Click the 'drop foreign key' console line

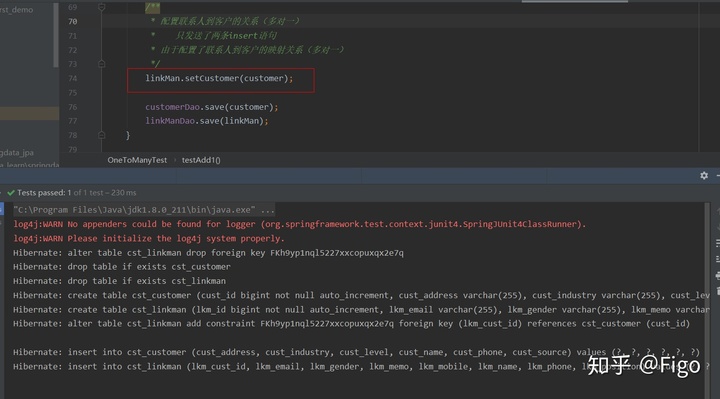point(208,253)
